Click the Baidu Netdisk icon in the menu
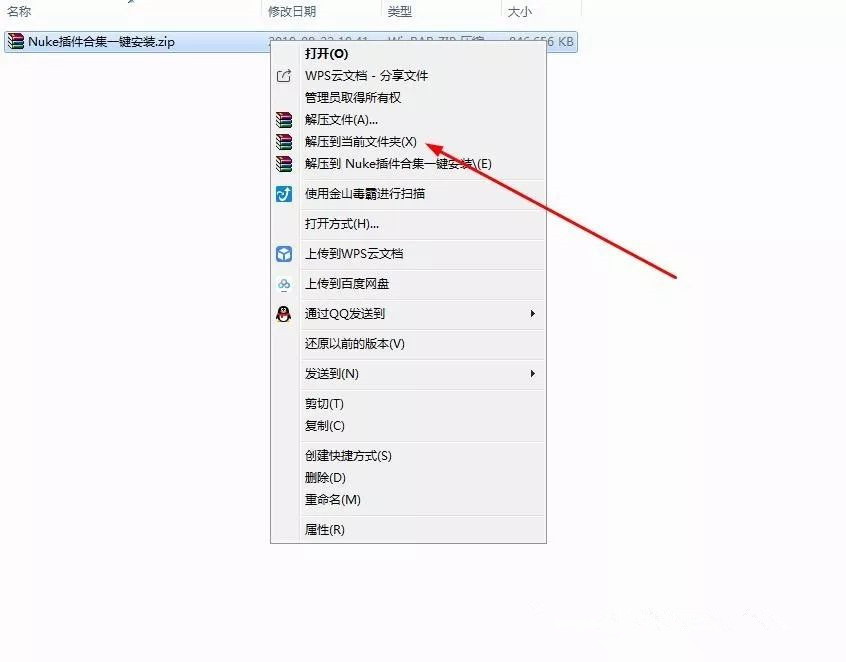 tap(284, 284)
